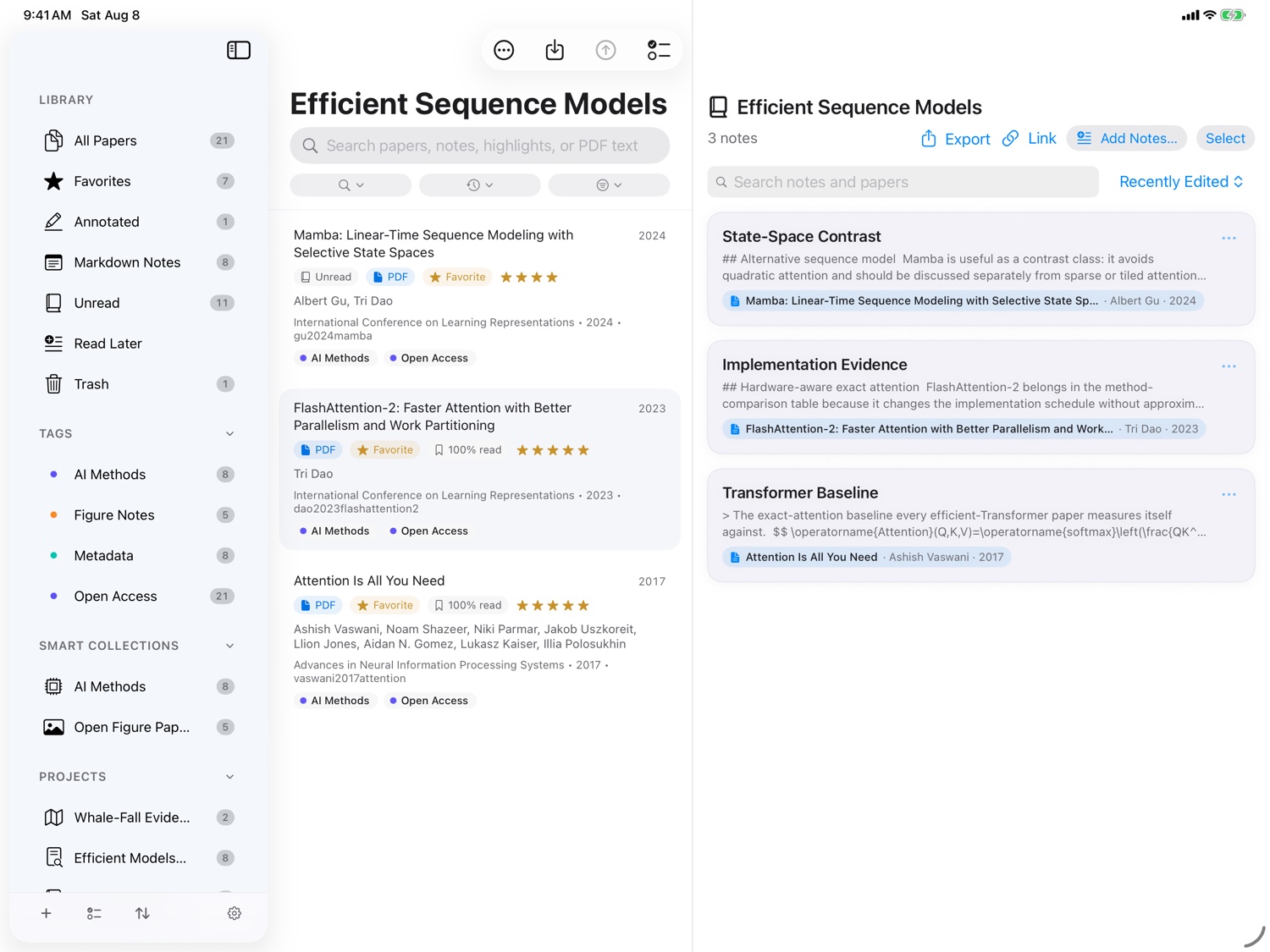1270x952 pixels.
Task: Open the Whale-Fall Evide... project
Action: click(138, 817)
